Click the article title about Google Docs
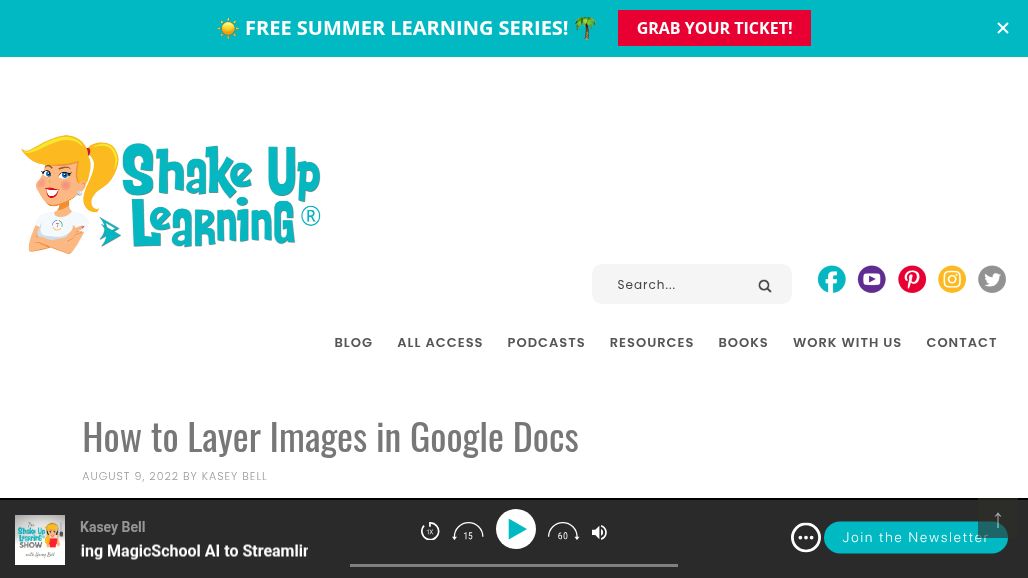1028x578 pixels. pos(330,438)
